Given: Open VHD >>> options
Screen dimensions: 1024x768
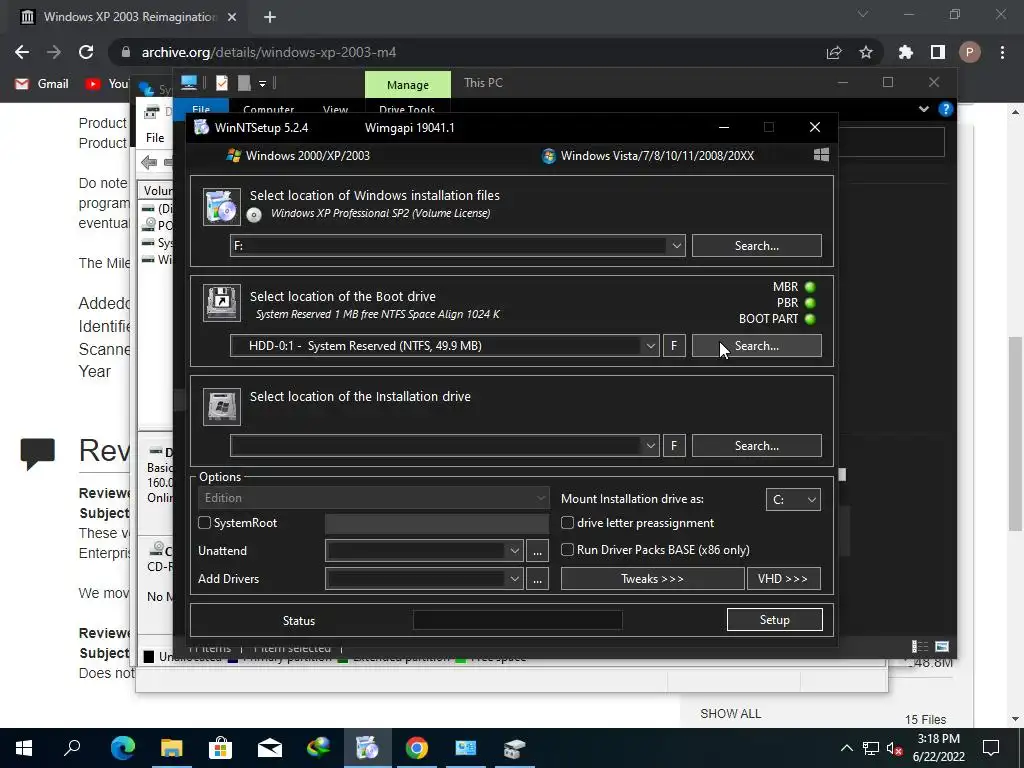Looking at the screenshot, I should coord(783,579).
